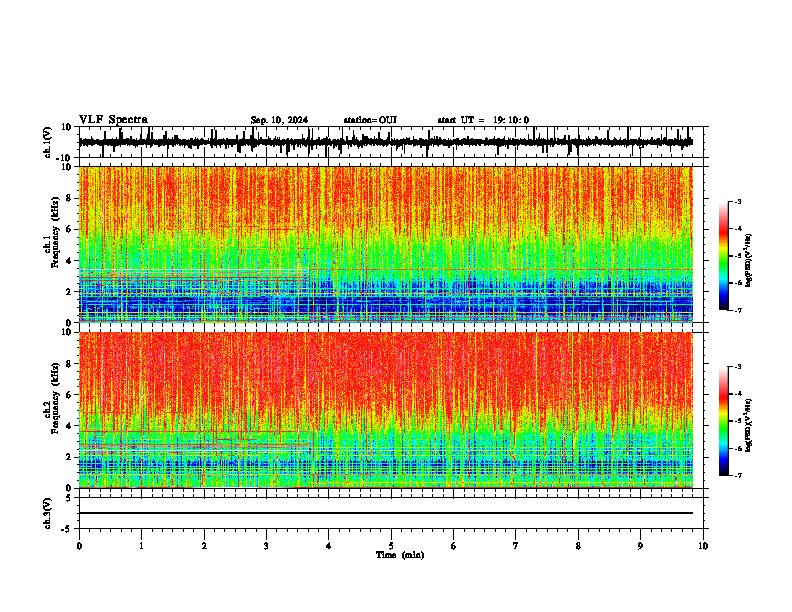792x612 pixels.
Task: Click the time axis tick label "5"
Action: (x=391, y=546)
